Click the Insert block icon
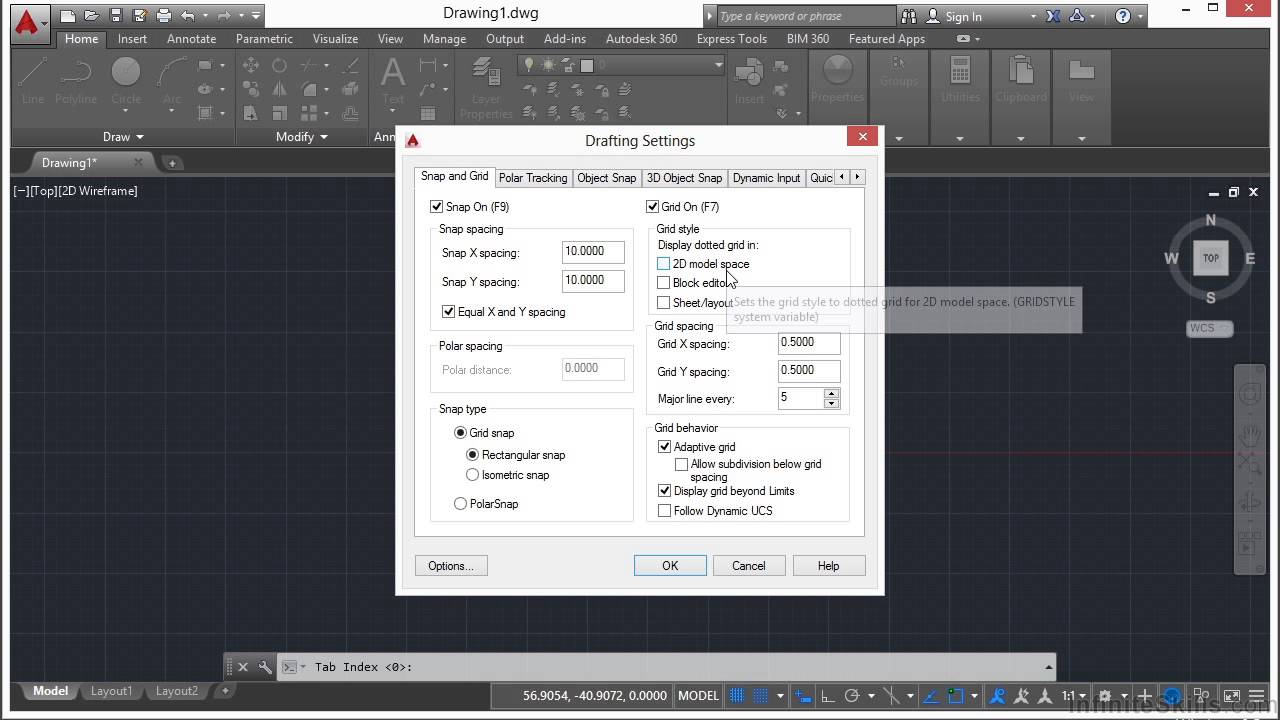Screen dimensions: 1280x720 (749, 80)
